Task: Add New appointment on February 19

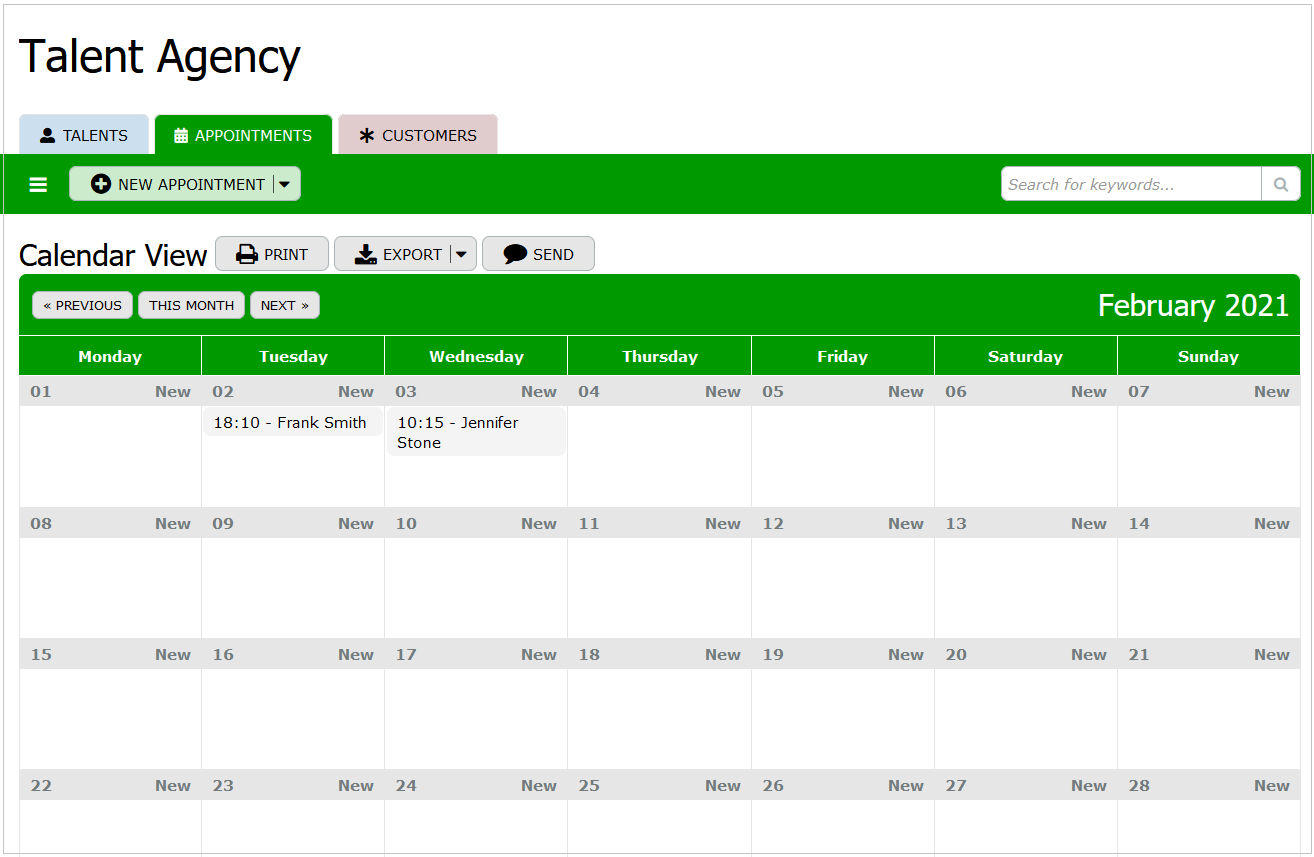Action: (x=905, y=655)
